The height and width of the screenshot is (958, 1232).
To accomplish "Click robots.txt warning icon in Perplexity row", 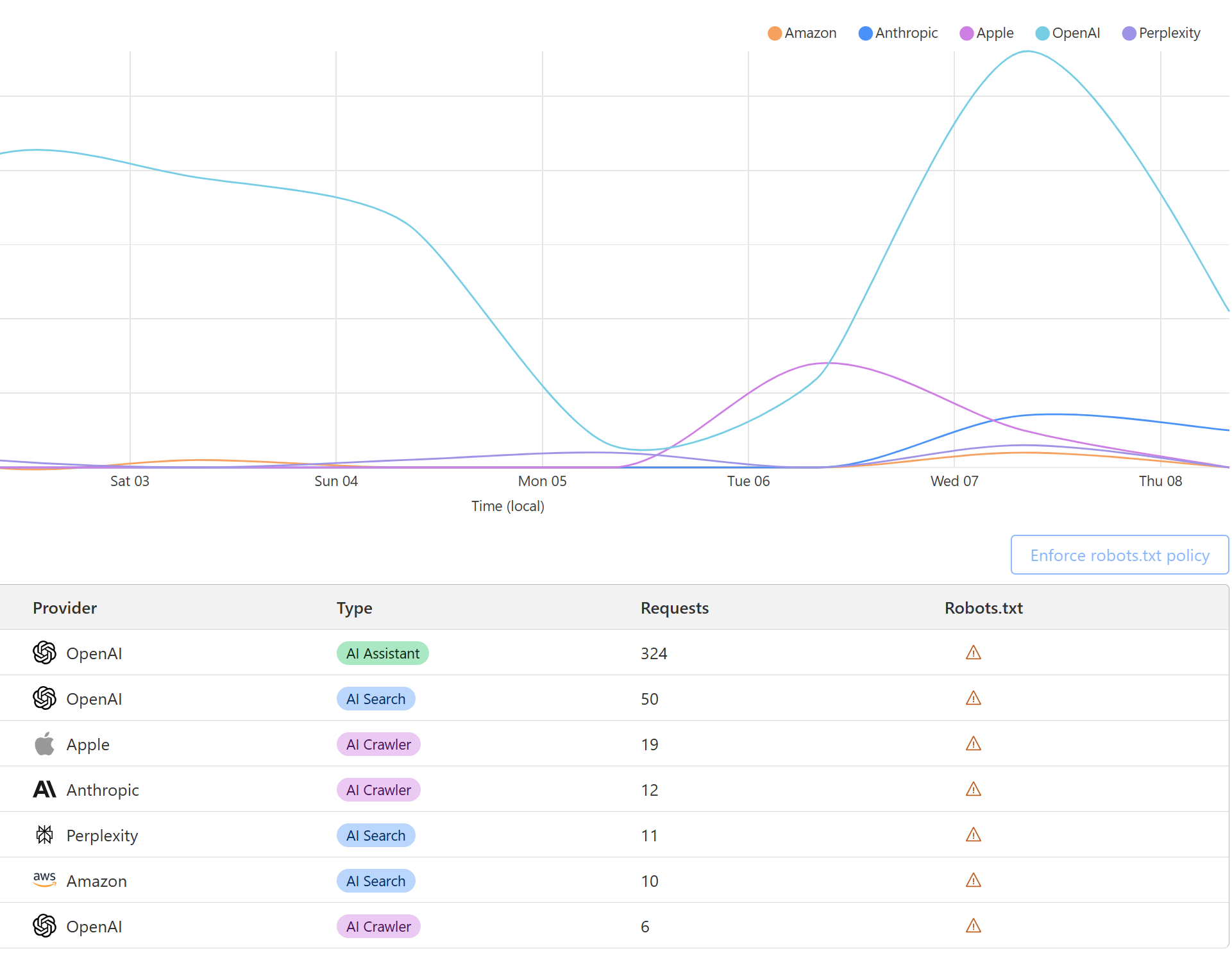I will (x=974, y=835).
